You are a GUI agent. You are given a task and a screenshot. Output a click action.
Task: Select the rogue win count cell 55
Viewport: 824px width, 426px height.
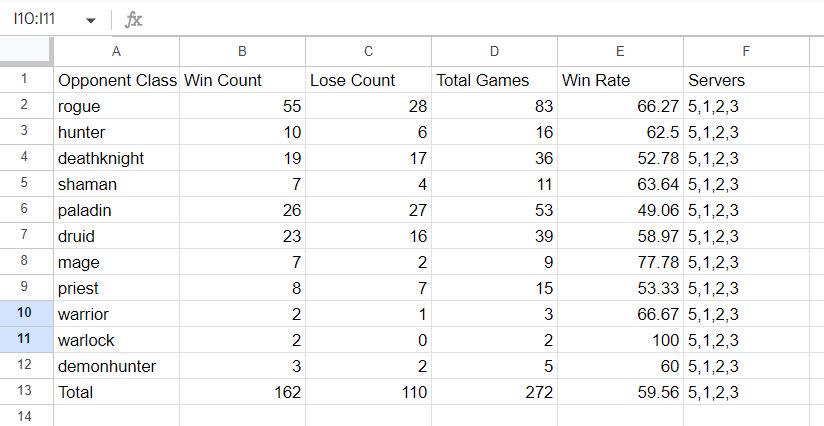click(x=242, y=106)
